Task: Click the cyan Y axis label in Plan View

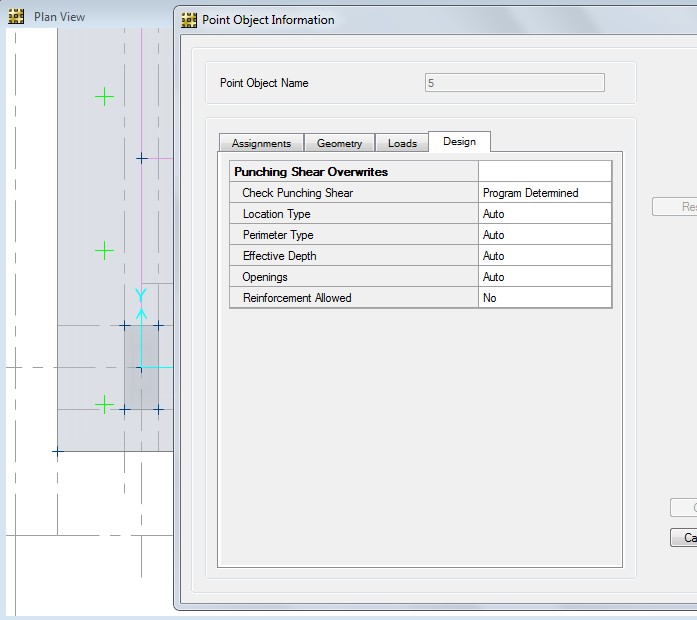Action: (141, 295)
